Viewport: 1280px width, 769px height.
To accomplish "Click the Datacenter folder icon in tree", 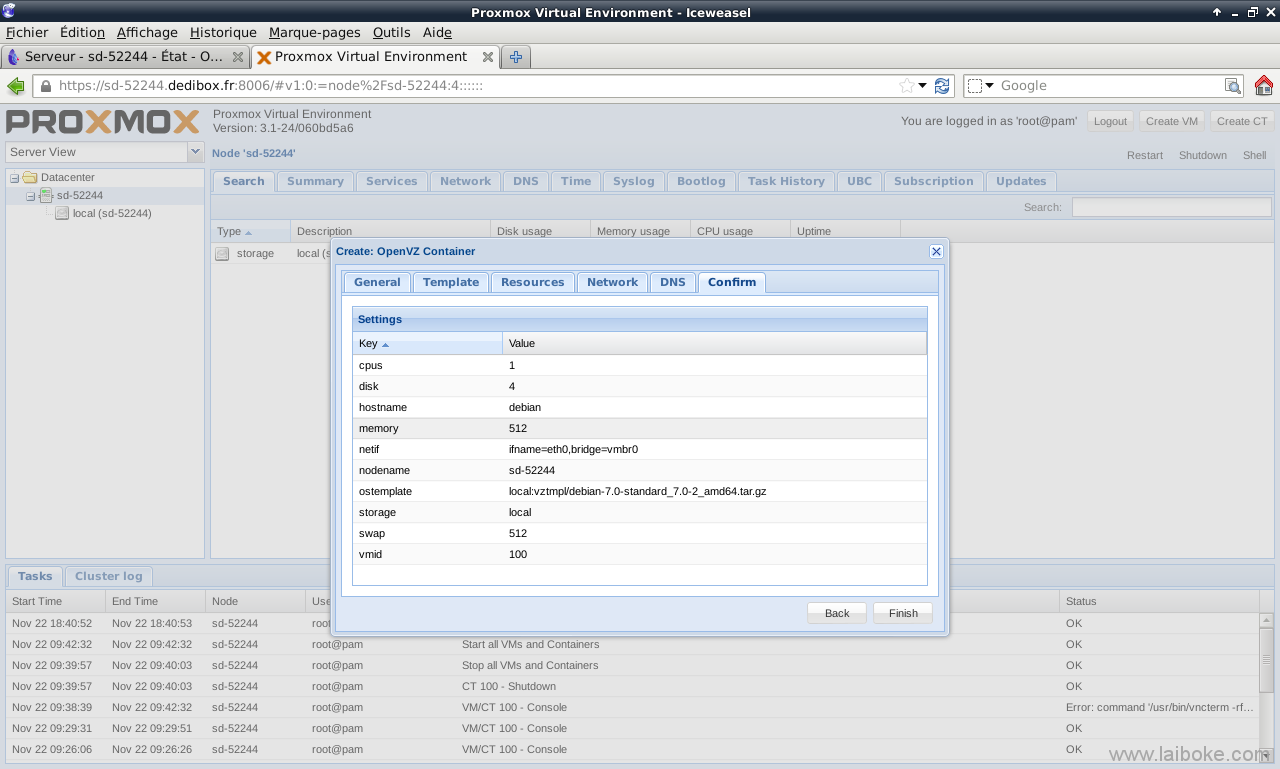I will [30, 177].
